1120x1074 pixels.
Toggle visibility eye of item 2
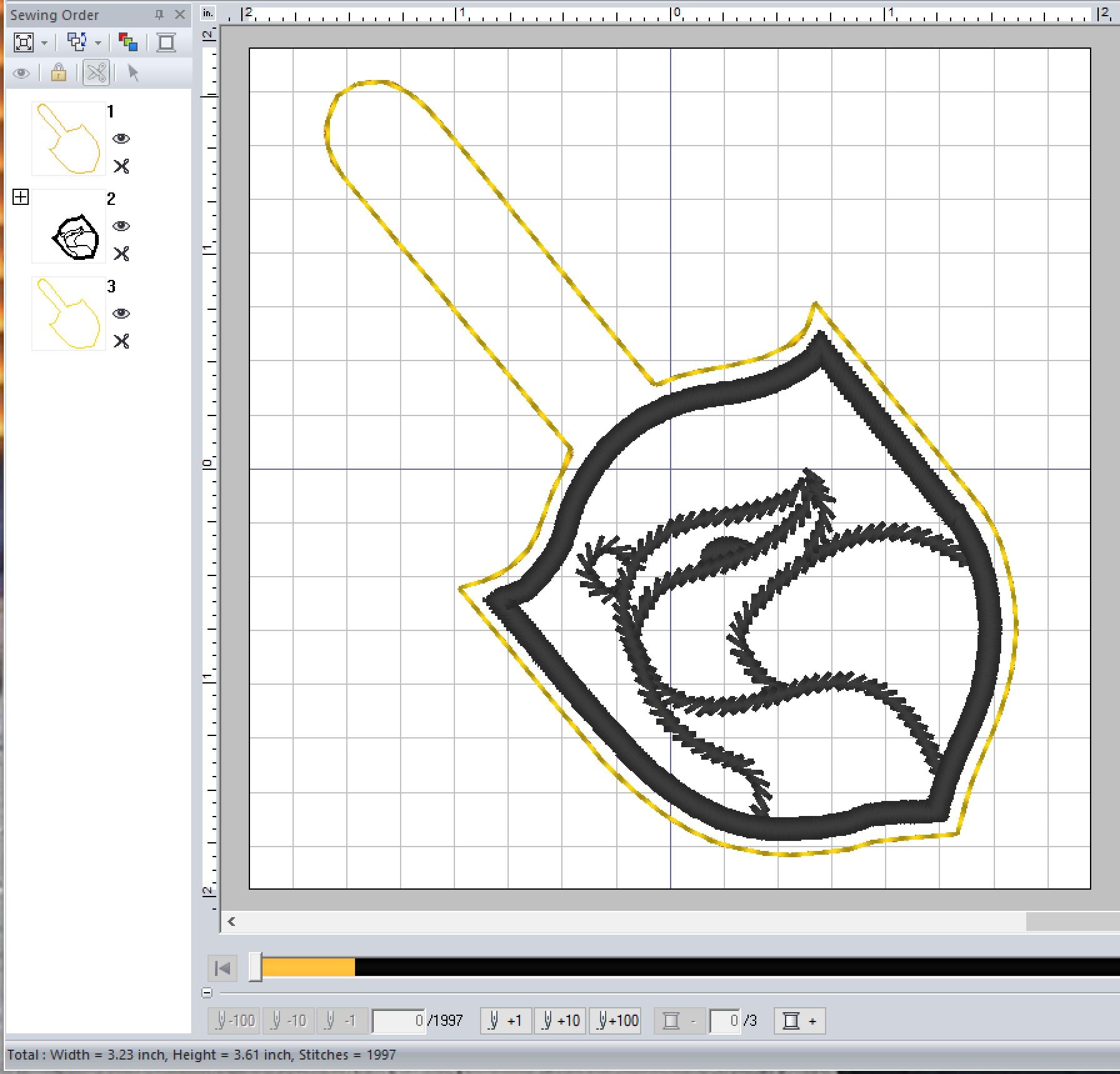(x=121, y=226)
